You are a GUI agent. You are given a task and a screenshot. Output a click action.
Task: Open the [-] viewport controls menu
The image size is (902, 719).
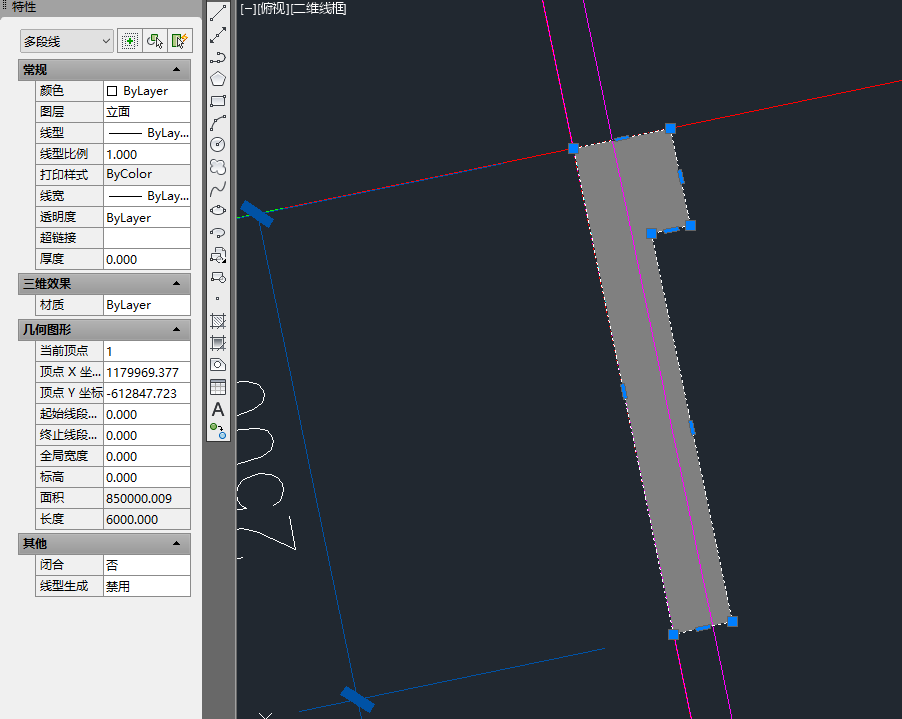tap(249, 9)
